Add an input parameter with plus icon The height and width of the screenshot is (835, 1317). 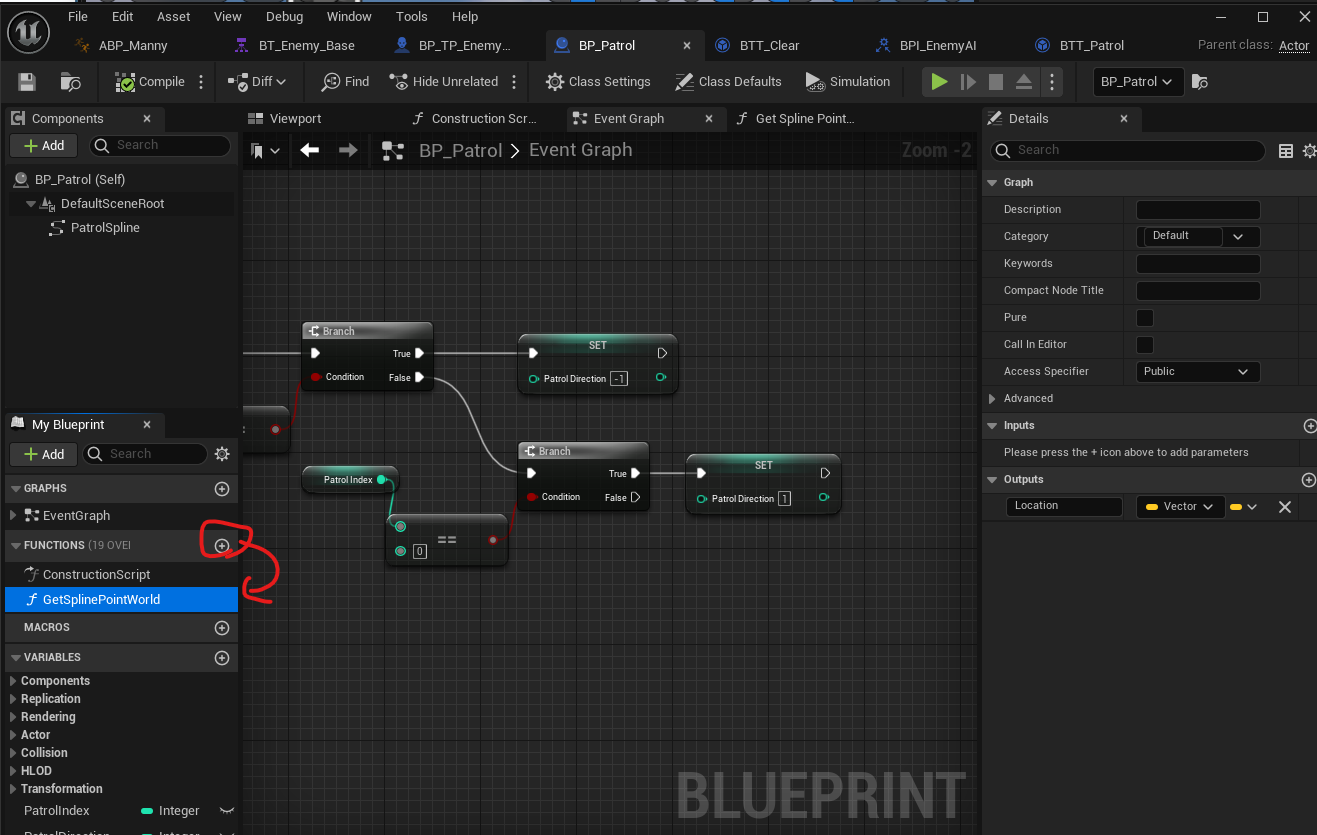[1310, 426]
